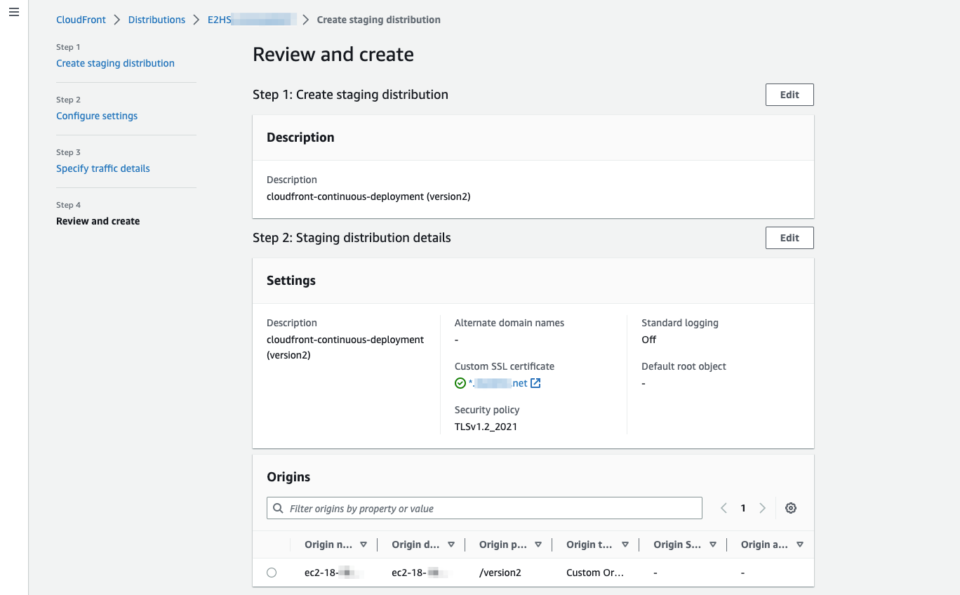This screenshot has height=595, width=960.
Task: Open the hamburger navigation menu icon
Action: 14,11
